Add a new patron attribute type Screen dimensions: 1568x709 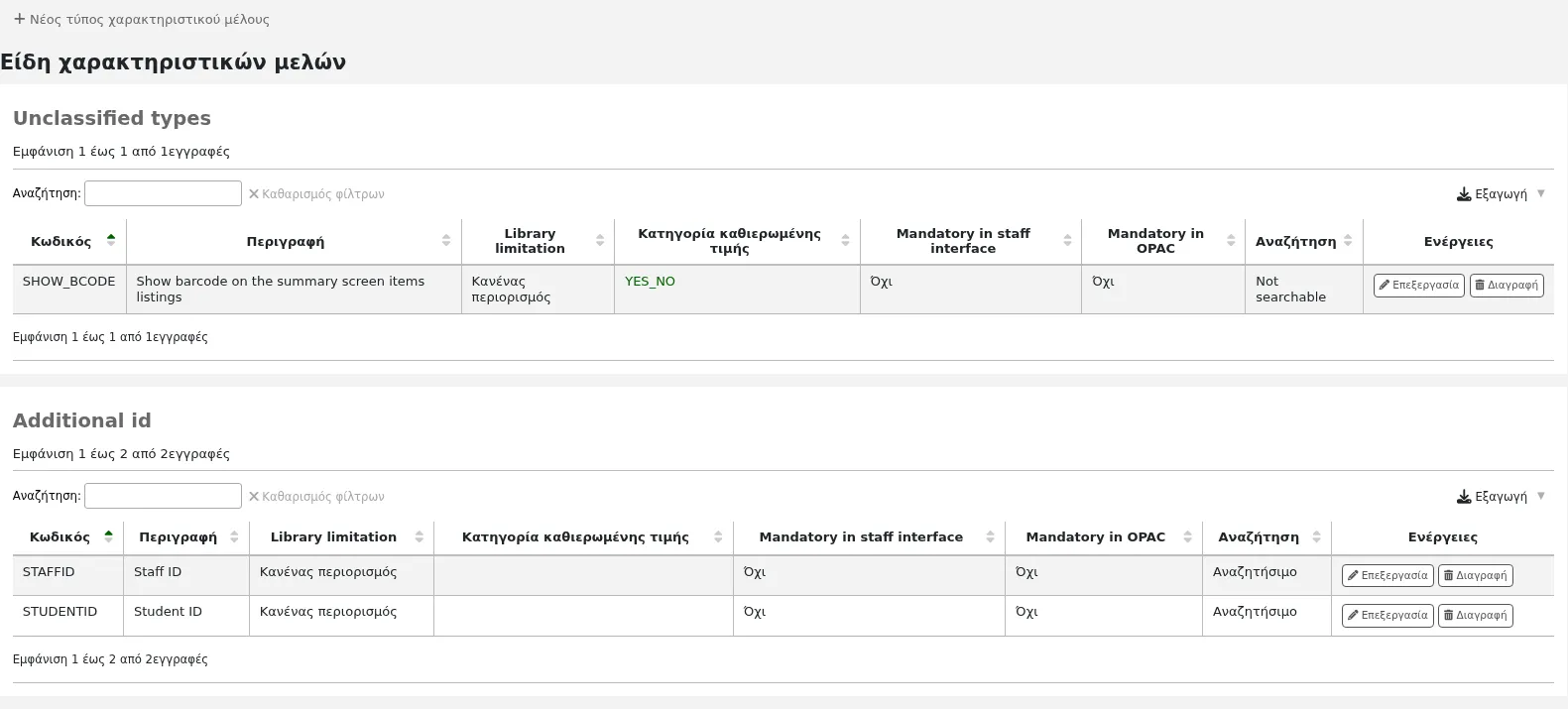coord(141,19)
